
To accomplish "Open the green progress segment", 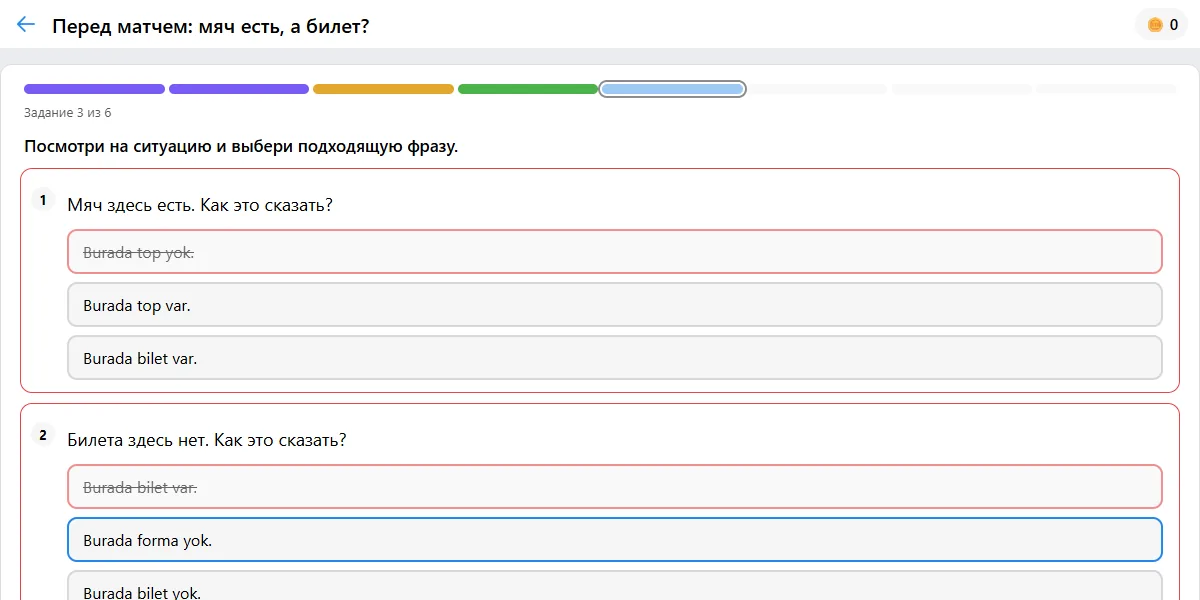I will coord(528,89).
